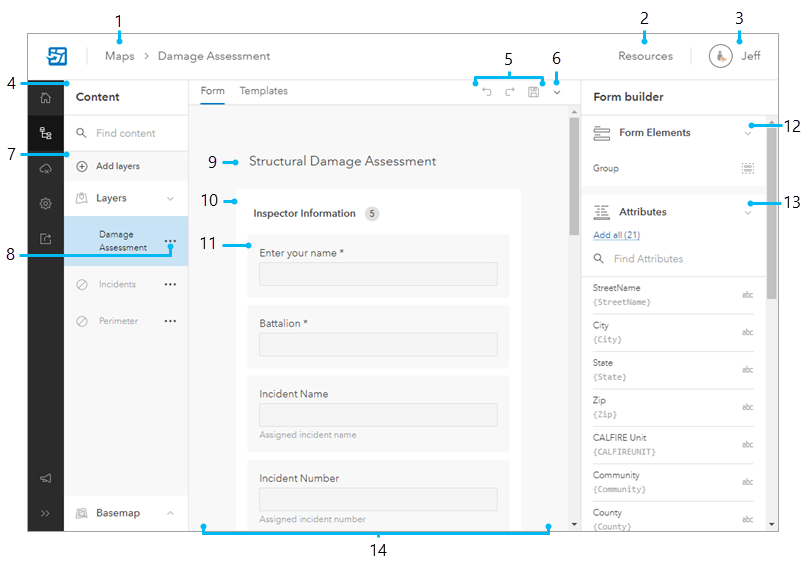Click the Add layers button
The height and width of the screenshot is (569, 810).
[117, 166]
